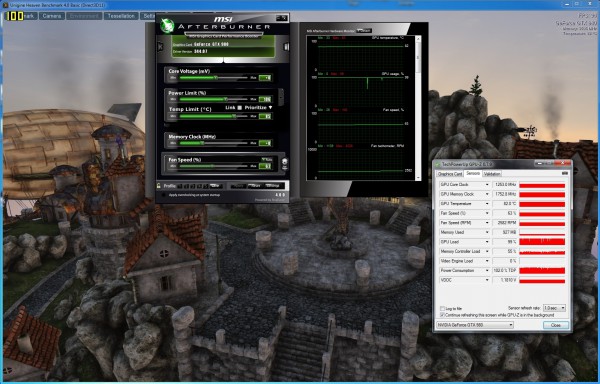Click the Core Voltage value field

point(265,78)
